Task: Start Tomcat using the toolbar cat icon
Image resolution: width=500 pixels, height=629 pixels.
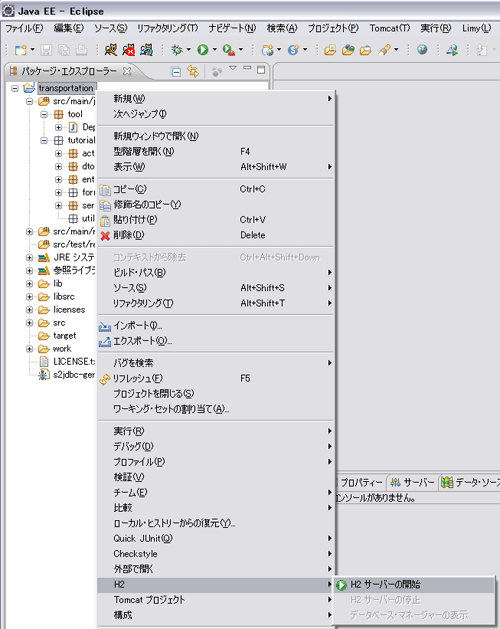Action: pyautogui.click(x=111, y=50)
